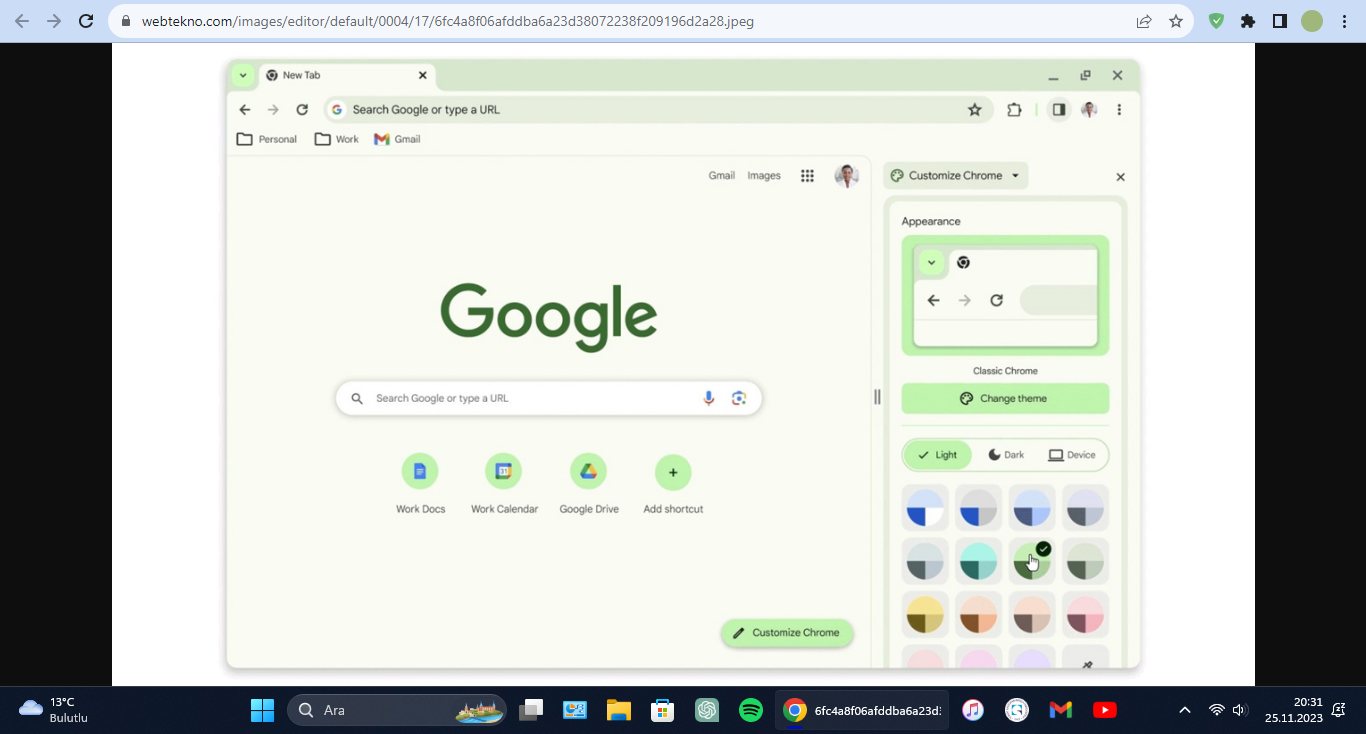Click the Share icon in the outer address bar
1366x734 pixels.
click(1144, 21)
